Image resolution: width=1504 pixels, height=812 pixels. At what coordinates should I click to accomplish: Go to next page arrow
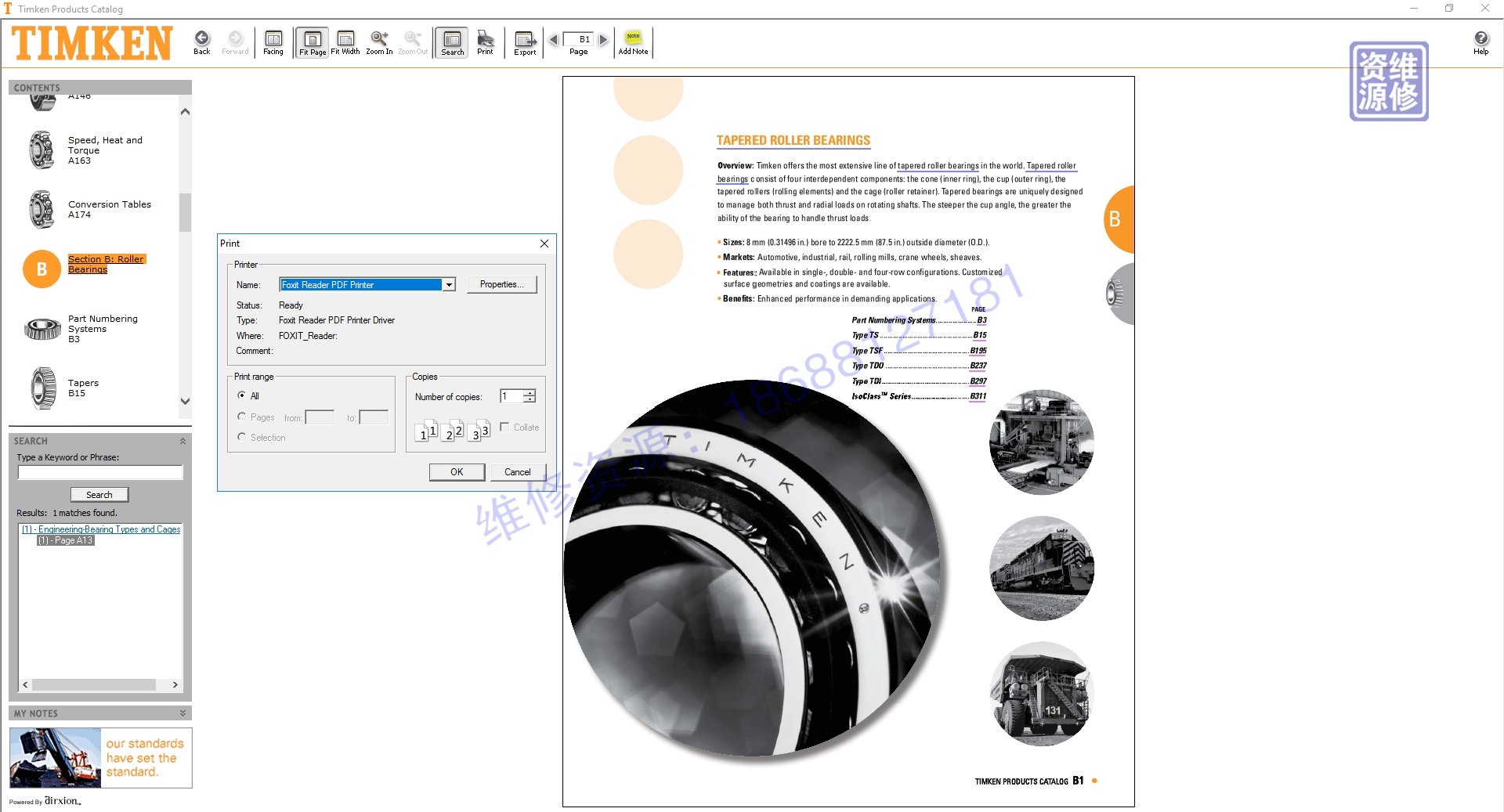603,39
